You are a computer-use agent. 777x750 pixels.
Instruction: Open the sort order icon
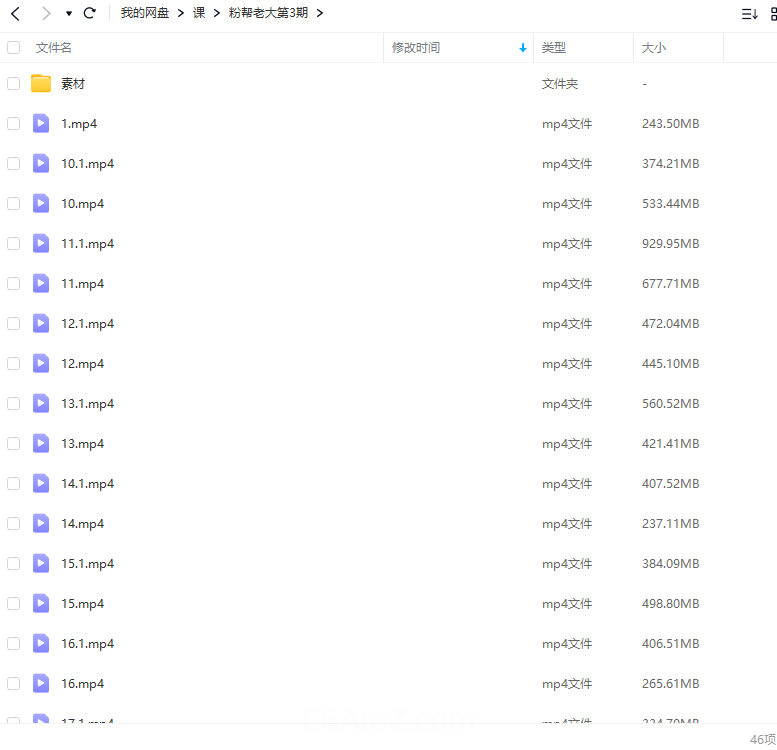pos(749,14)
